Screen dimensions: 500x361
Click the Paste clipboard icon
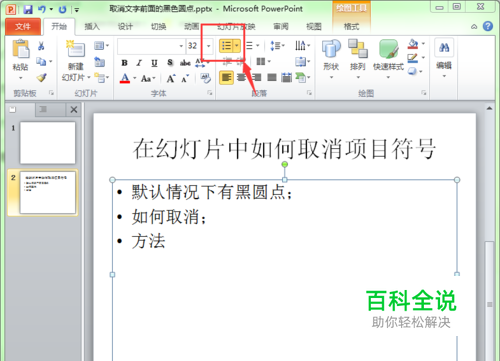[x=21, y=49]
